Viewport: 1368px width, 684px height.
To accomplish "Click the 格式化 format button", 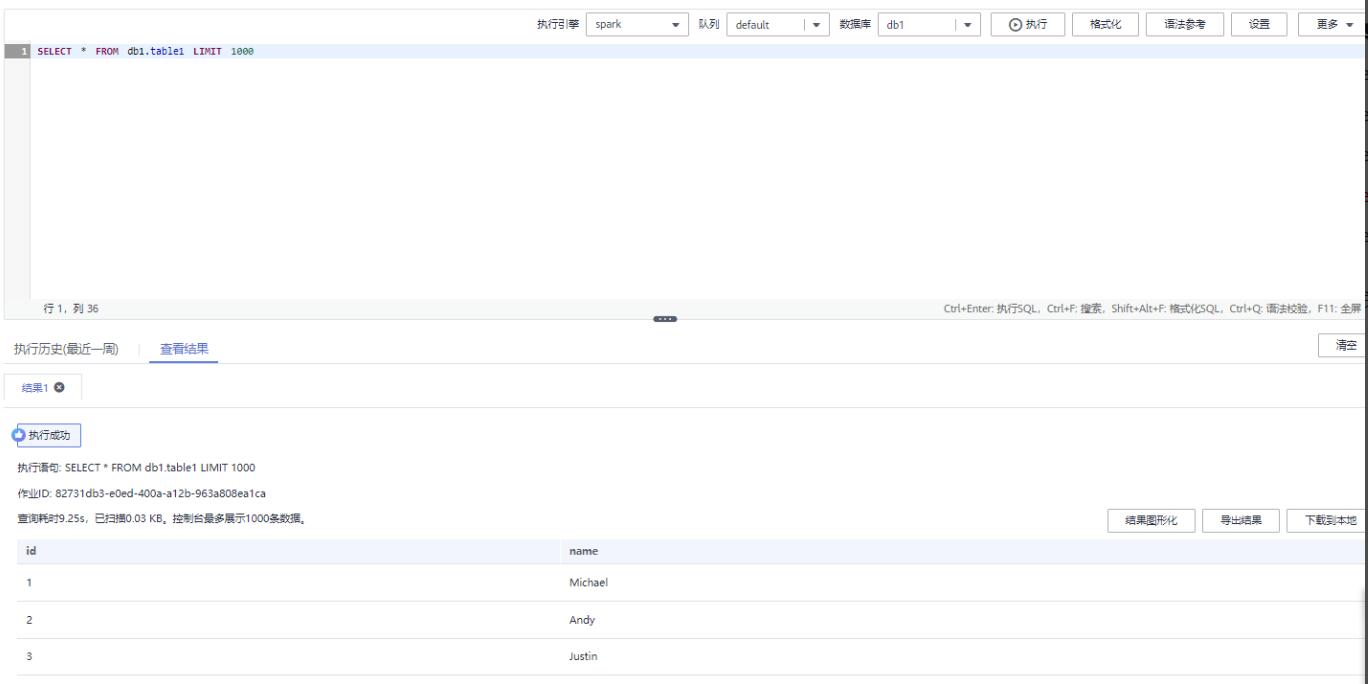I will point(1104,25).
